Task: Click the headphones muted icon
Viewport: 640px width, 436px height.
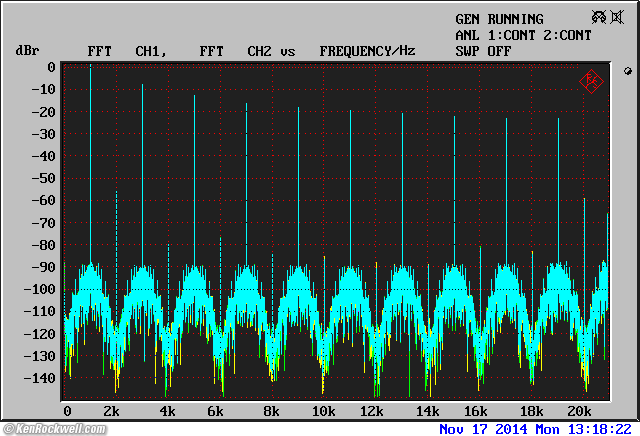Action: pos(599,18)
